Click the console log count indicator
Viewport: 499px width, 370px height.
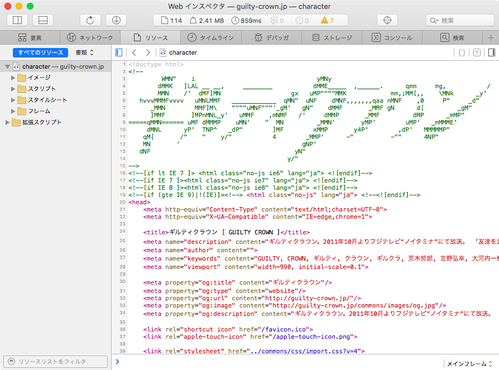click(x=277, y=21)
